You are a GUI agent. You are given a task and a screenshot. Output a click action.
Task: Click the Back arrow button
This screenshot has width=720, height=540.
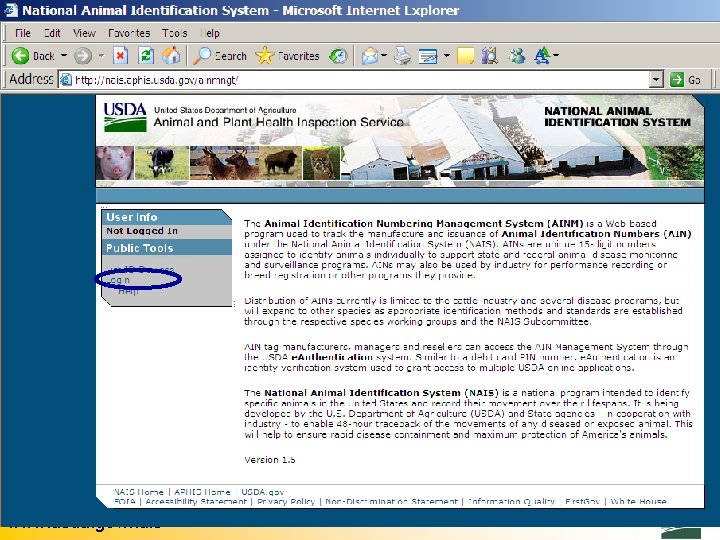[x=33, y=56]
